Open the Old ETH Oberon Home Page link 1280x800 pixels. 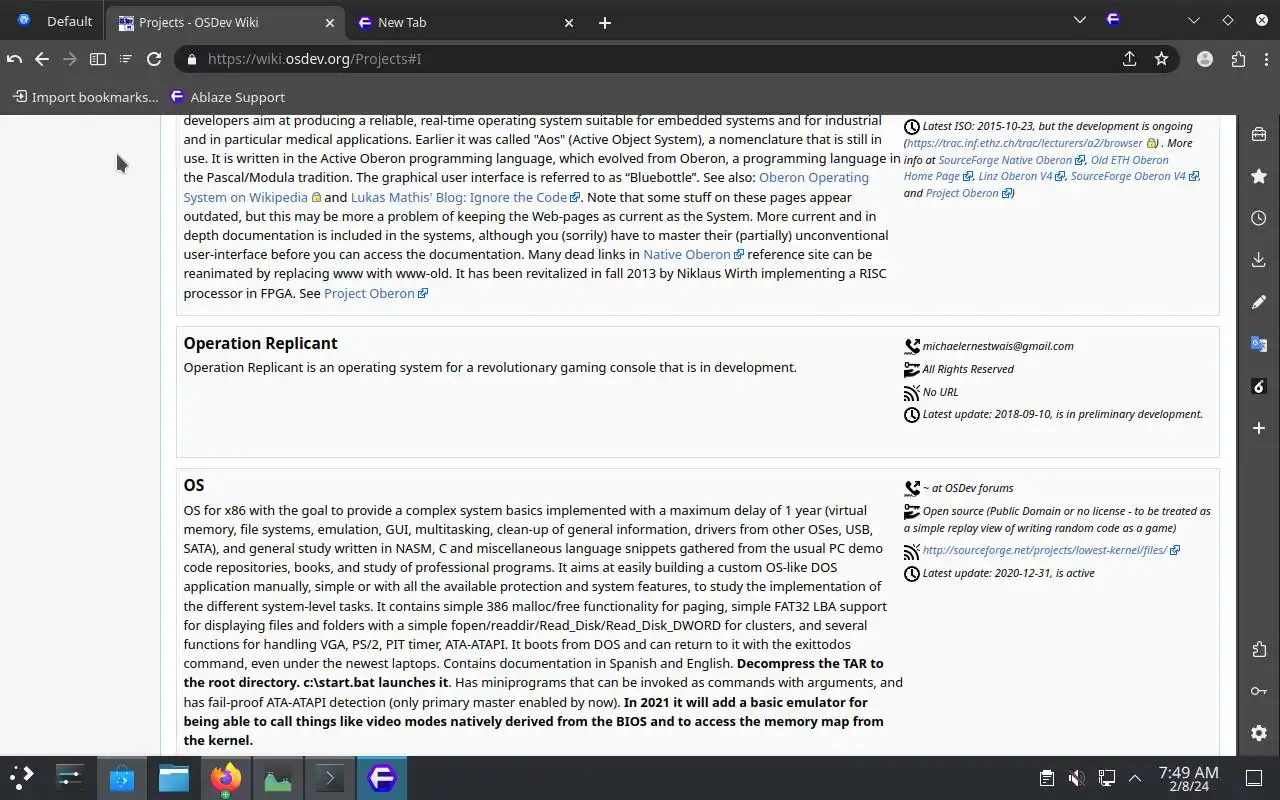click(x=1036, y=168)
